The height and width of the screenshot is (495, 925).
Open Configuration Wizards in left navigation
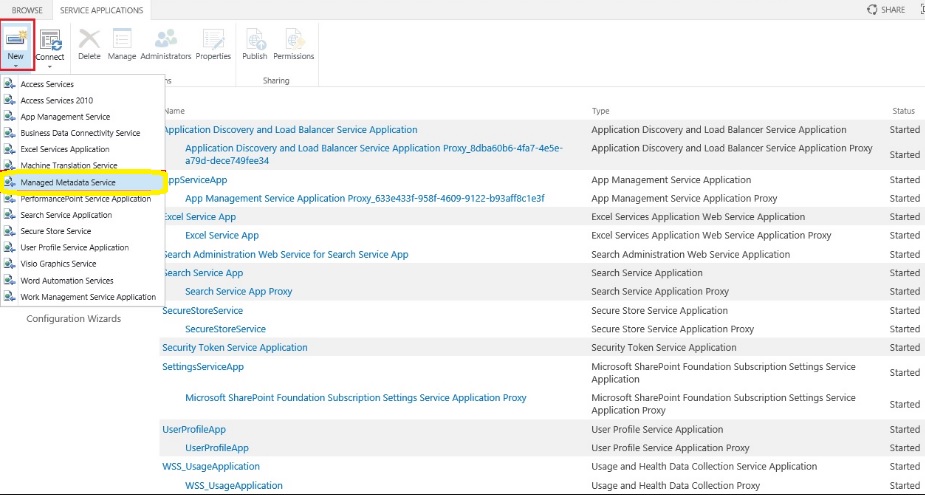(73, 319)
